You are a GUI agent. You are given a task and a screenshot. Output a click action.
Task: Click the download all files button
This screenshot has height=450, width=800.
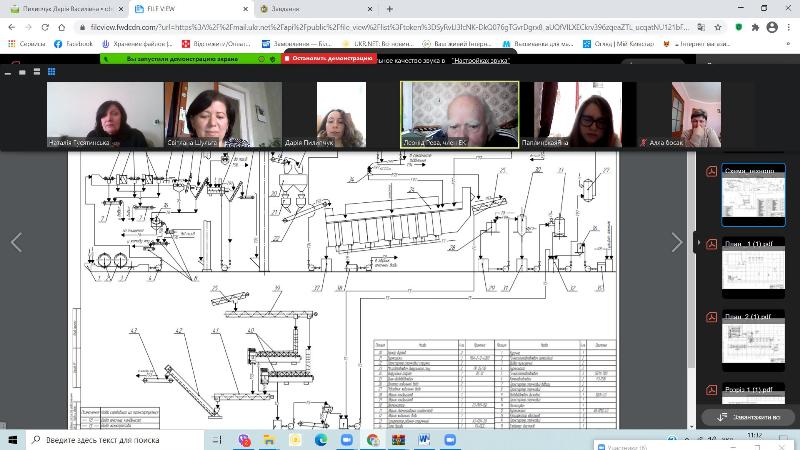[748, 417]
